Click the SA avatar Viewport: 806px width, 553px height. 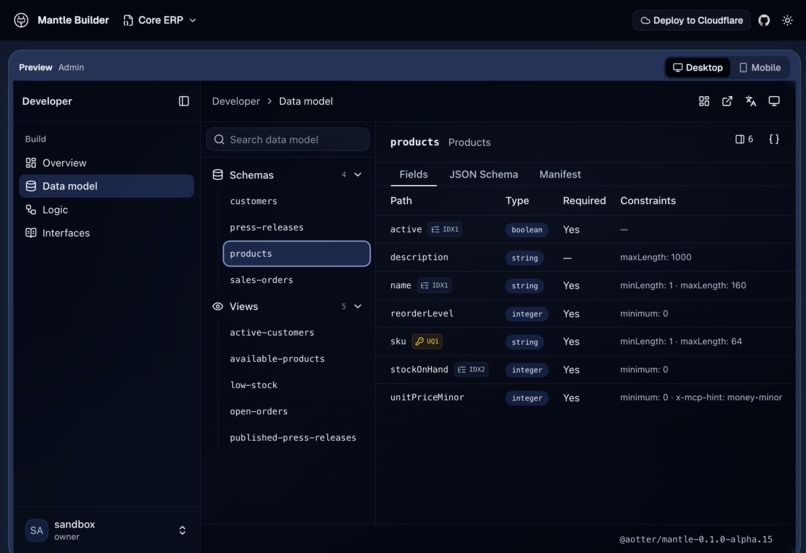coord(36,530)
